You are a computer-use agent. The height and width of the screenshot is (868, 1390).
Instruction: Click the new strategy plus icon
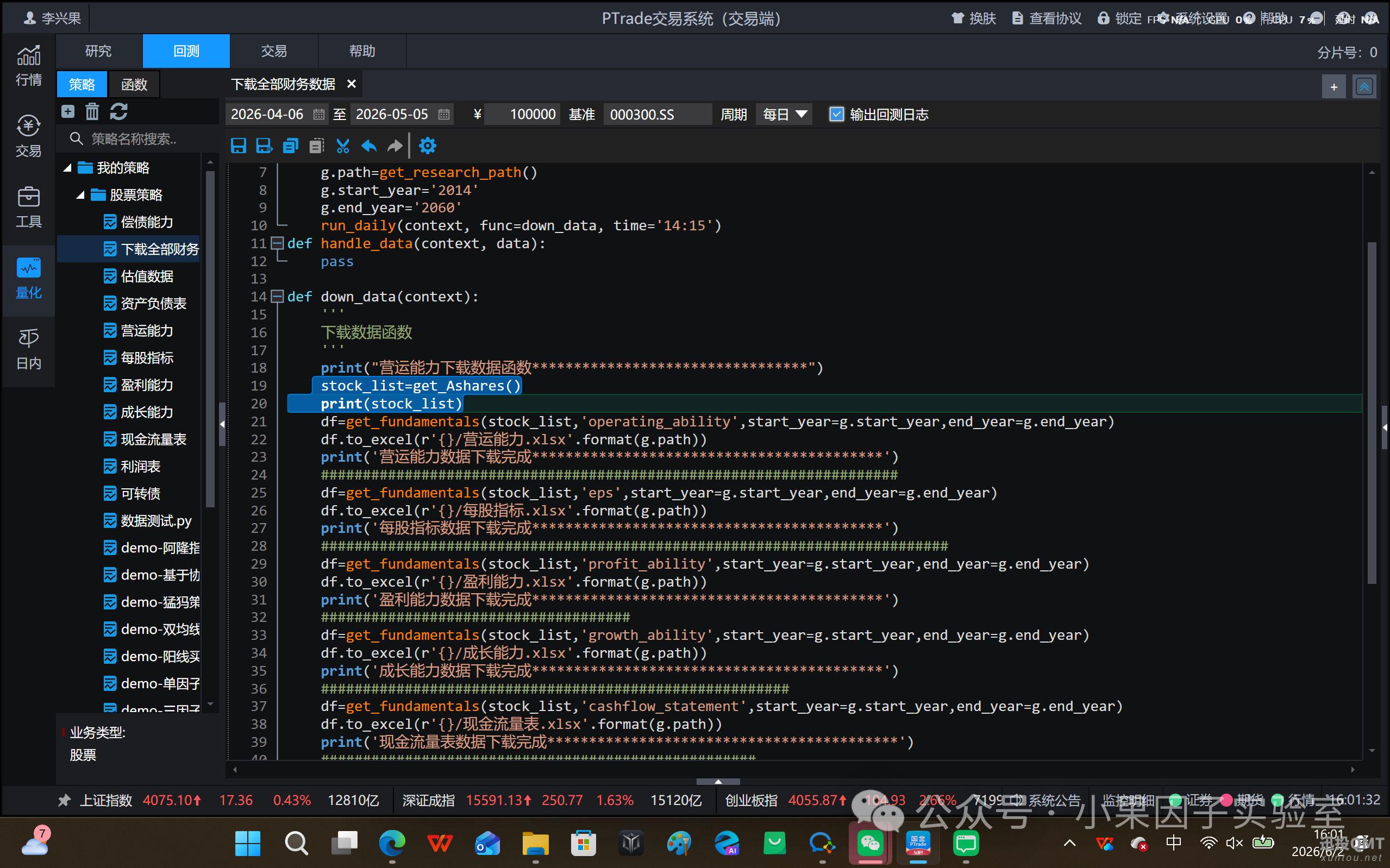pyautogui.click(x=68, y=111)
